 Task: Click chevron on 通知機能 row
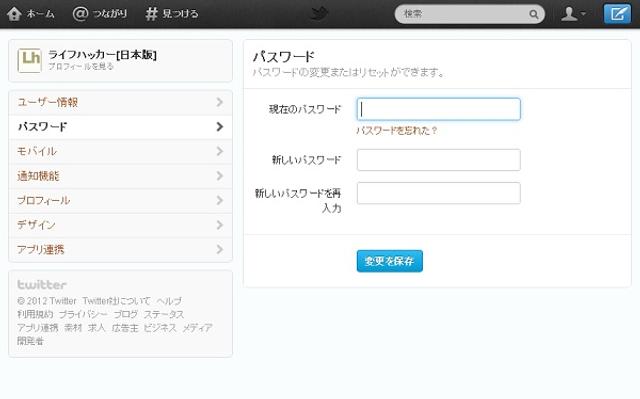[220, 175]
